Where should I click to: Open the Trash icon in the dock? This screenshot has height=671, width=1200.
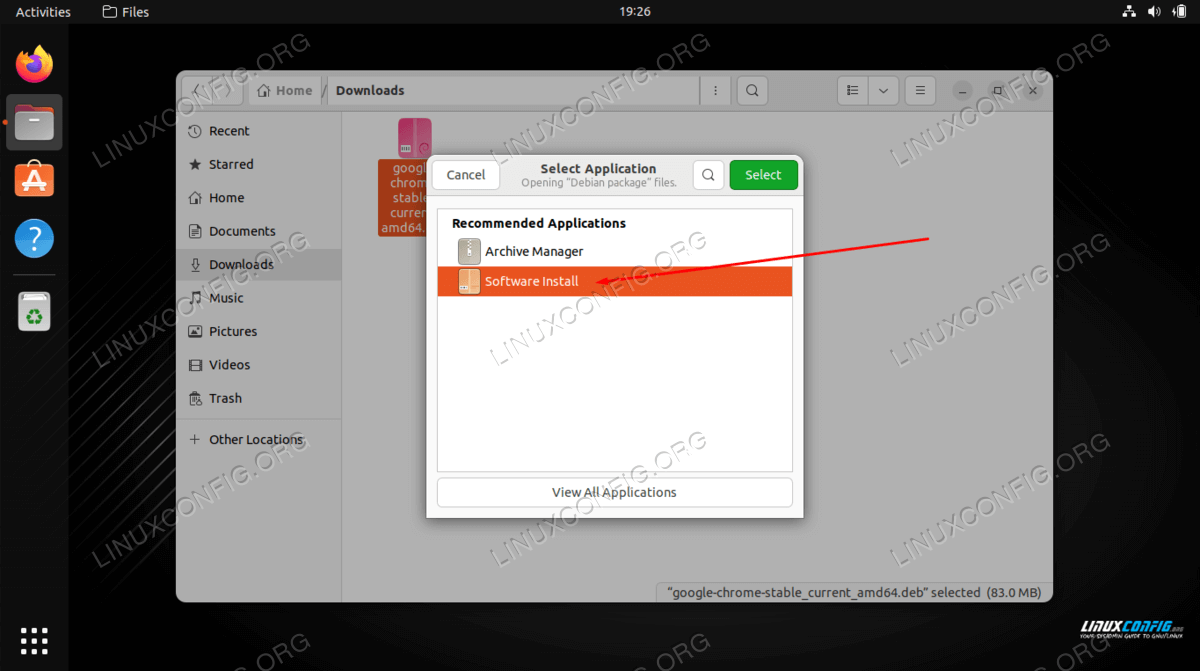pyautogui.click(x=34, y=310)
